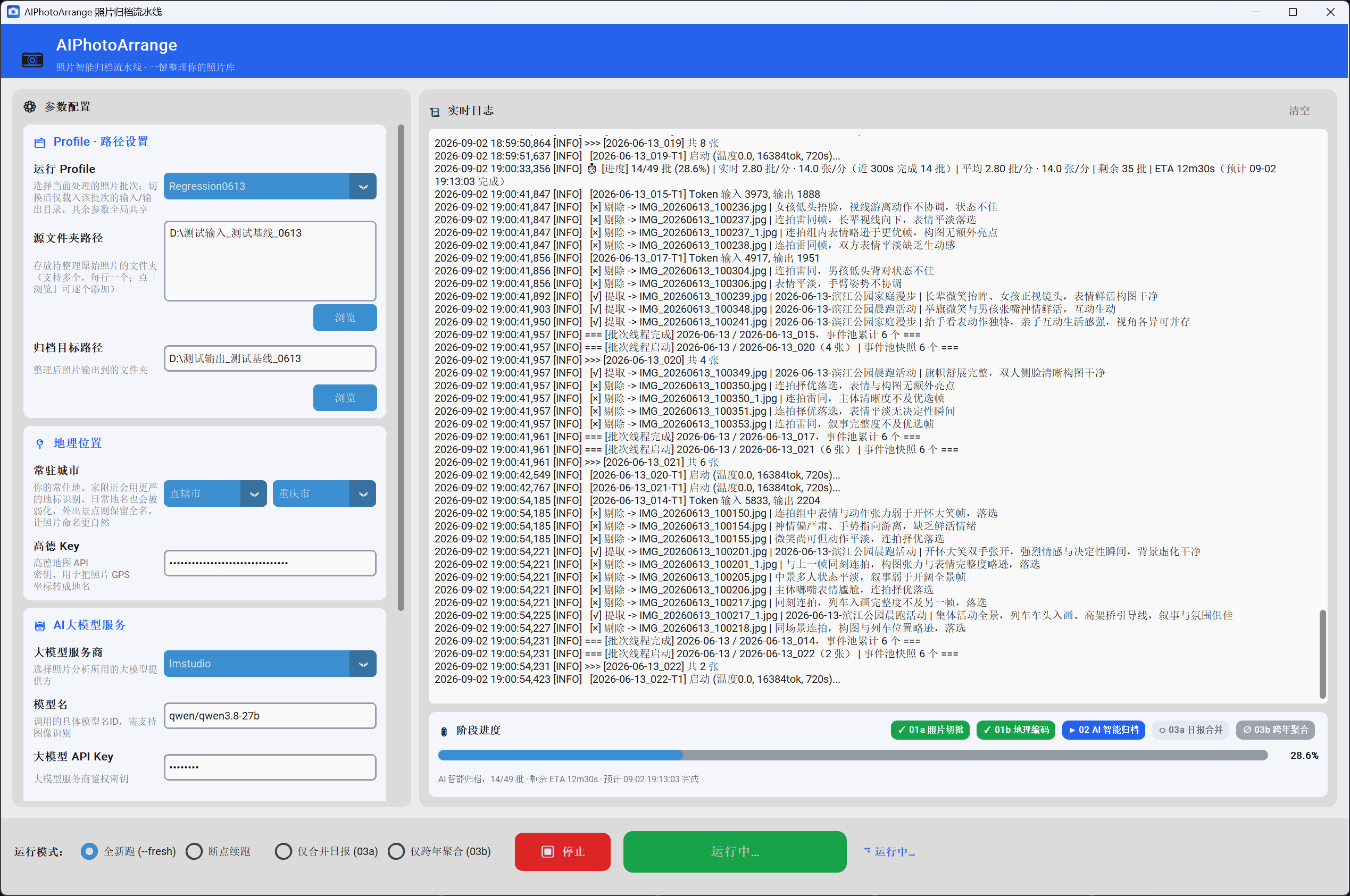Click the spinner icon next to 运行中… status

pos(867,850)
